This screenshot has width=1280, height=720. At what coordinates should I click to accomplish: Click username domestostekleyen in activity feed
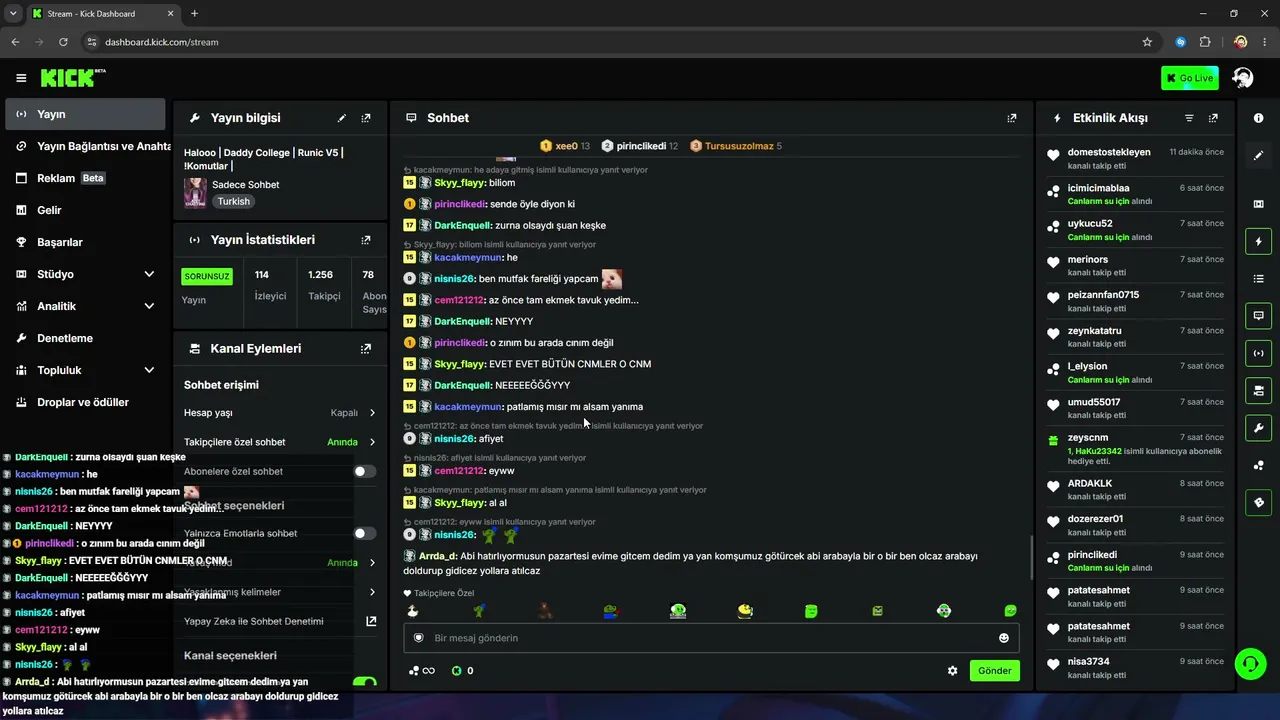click(1109, 152)
